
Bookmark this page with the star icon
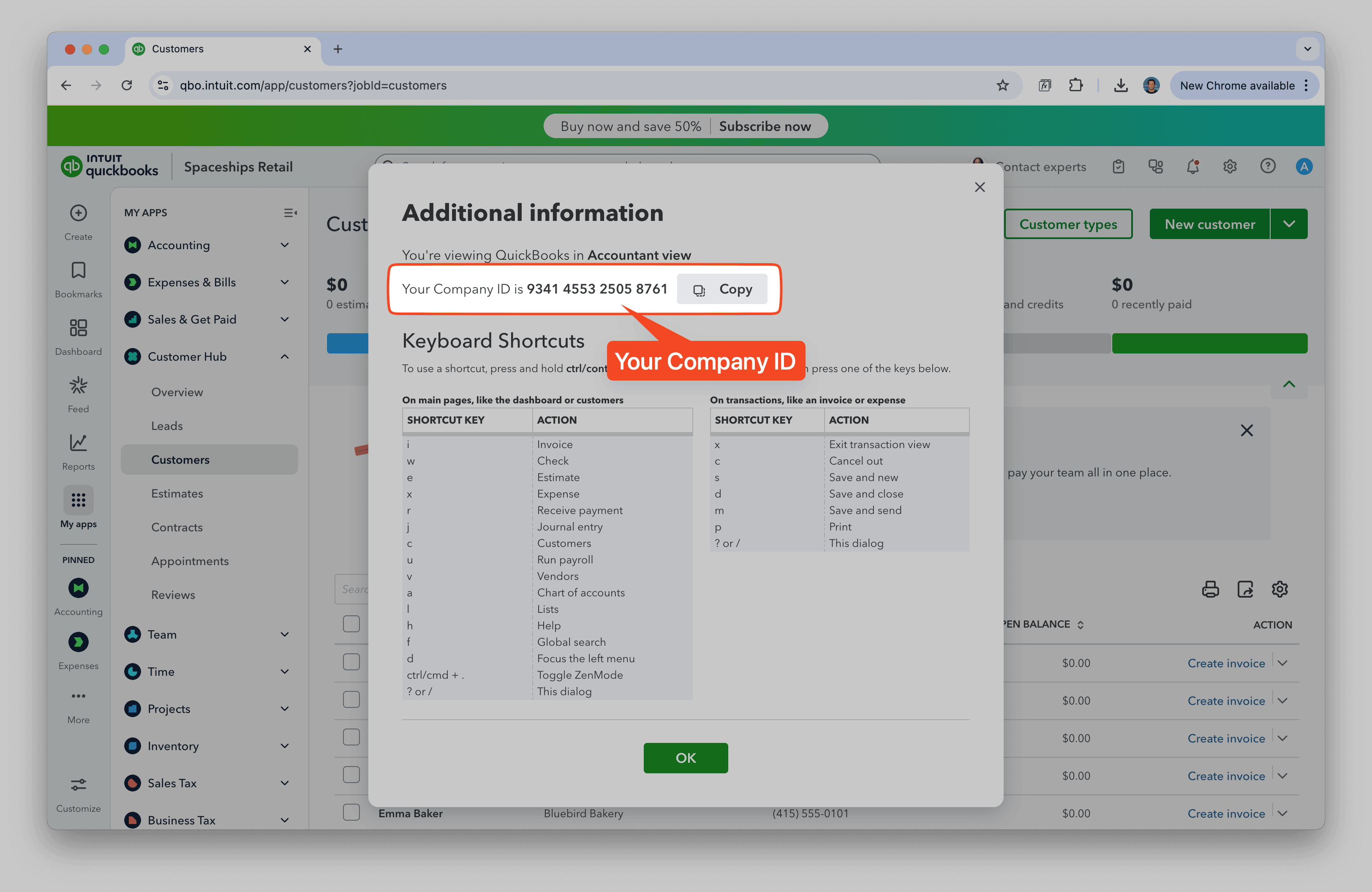click(1003, 85)
